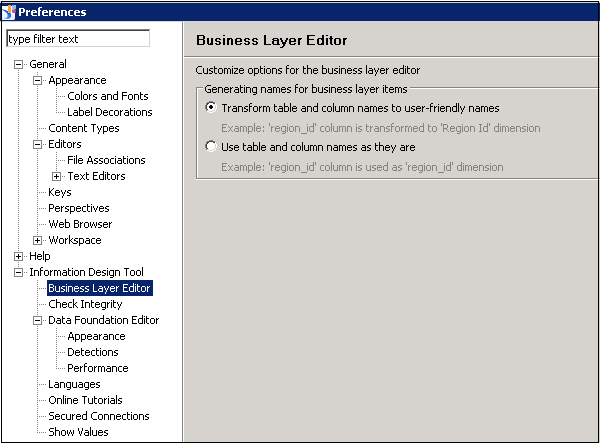Open the Secured Connections page
Screen dimensions: 600x443
(x=98, y=416)
